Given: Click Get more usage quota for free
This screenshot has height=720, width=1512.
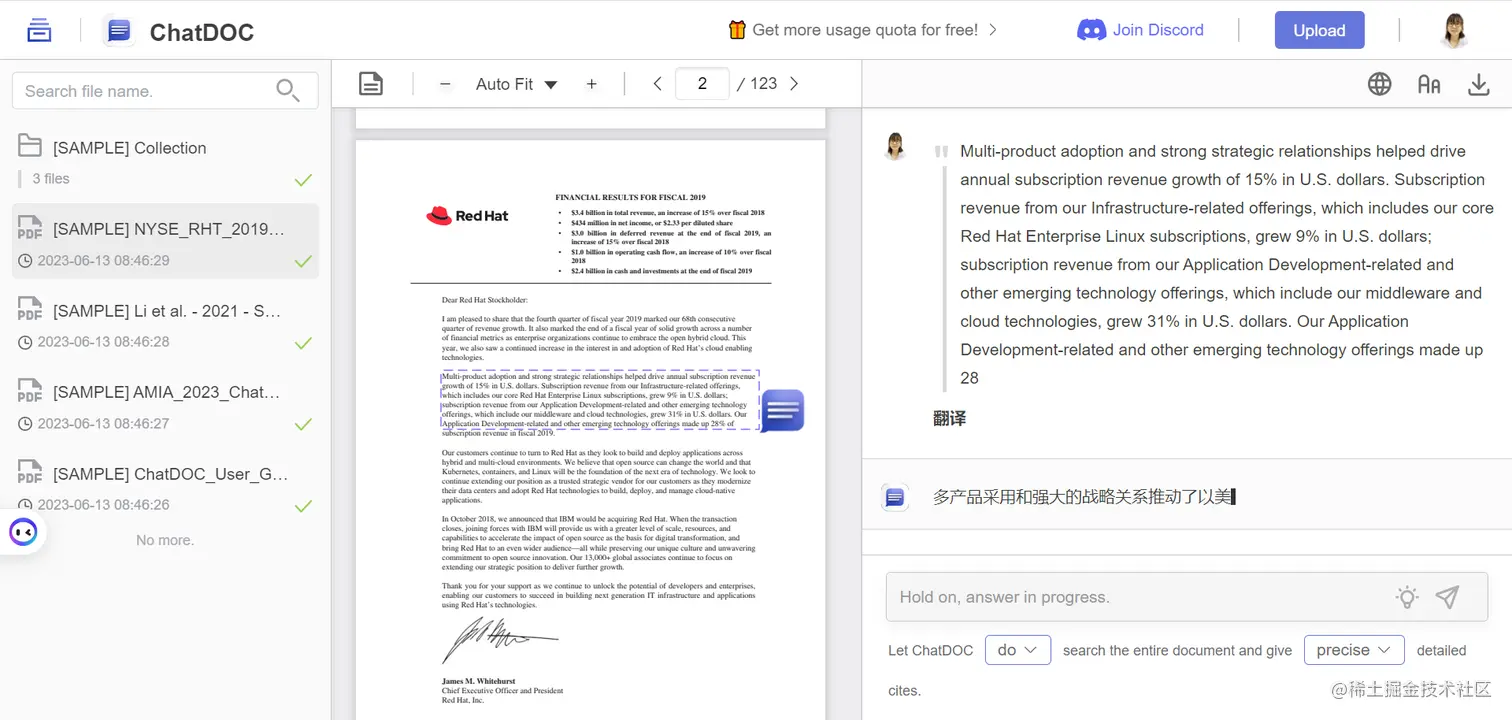Looking at the screenshot, I should coord(865,30).
